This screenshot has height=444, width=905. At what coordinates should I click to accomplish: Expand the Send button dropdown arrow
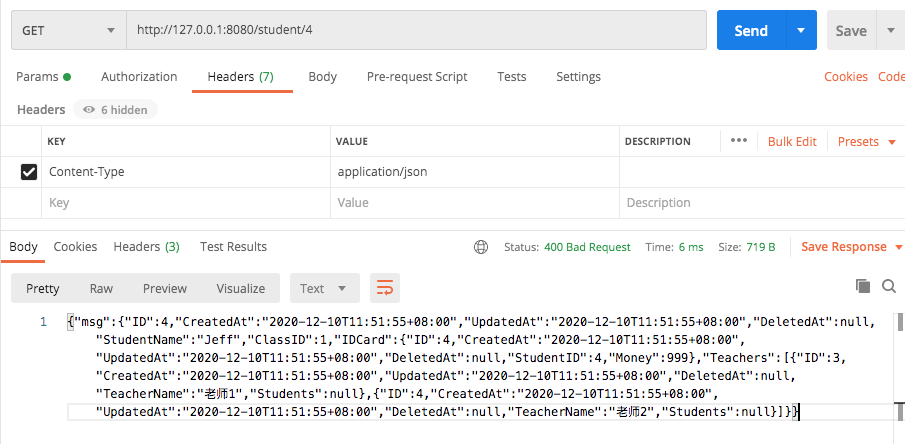[x=801, y=31]
